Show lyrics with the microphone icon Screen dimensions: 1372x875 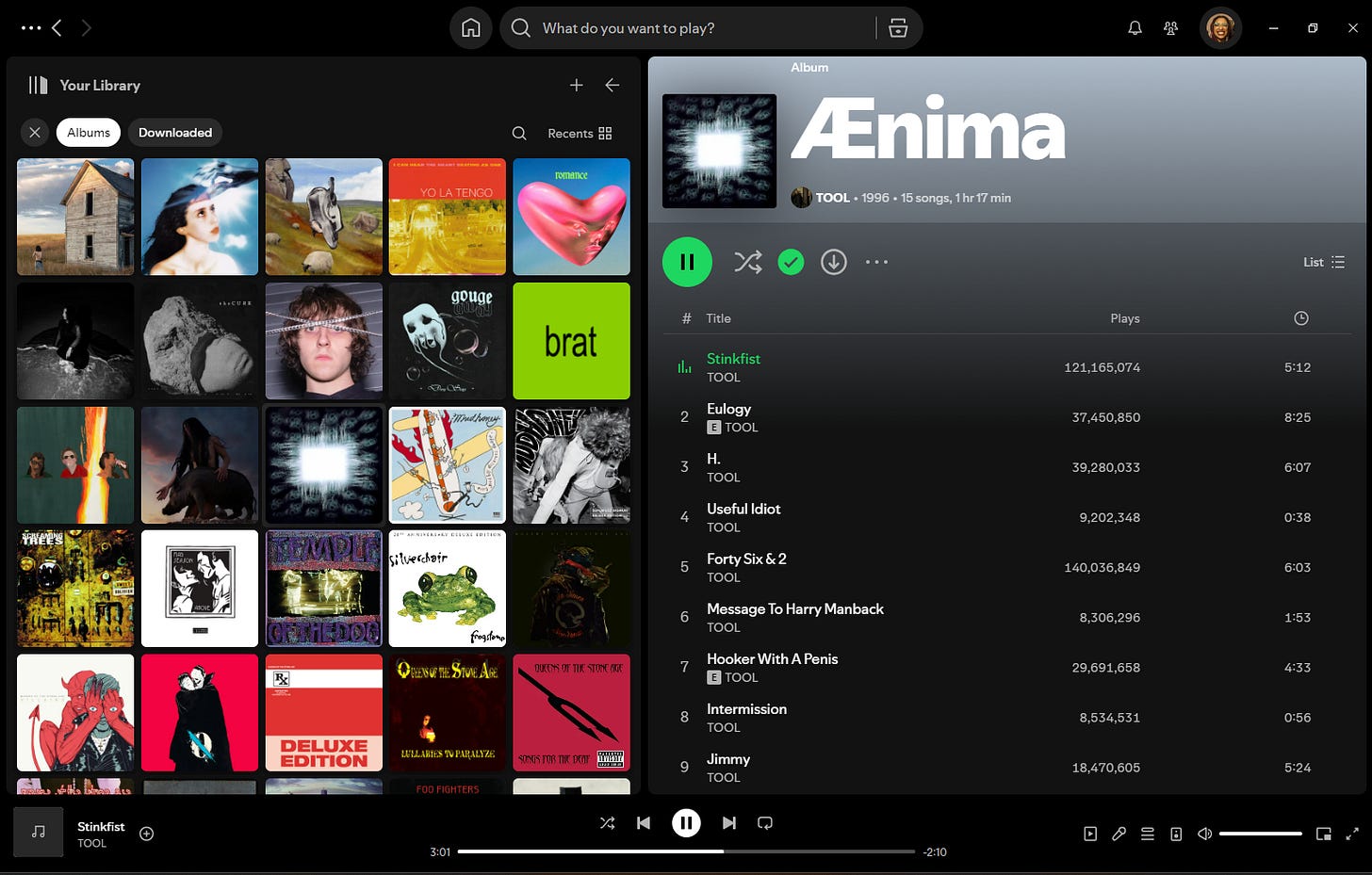point(1119,834)
